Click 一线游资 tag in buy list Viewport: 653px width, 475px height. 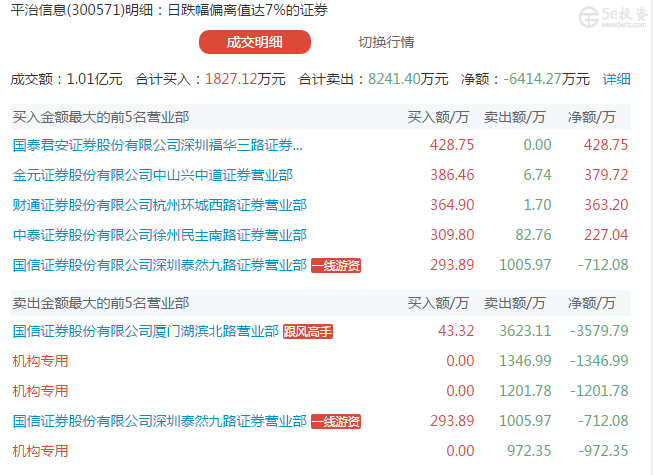[336, 266]
